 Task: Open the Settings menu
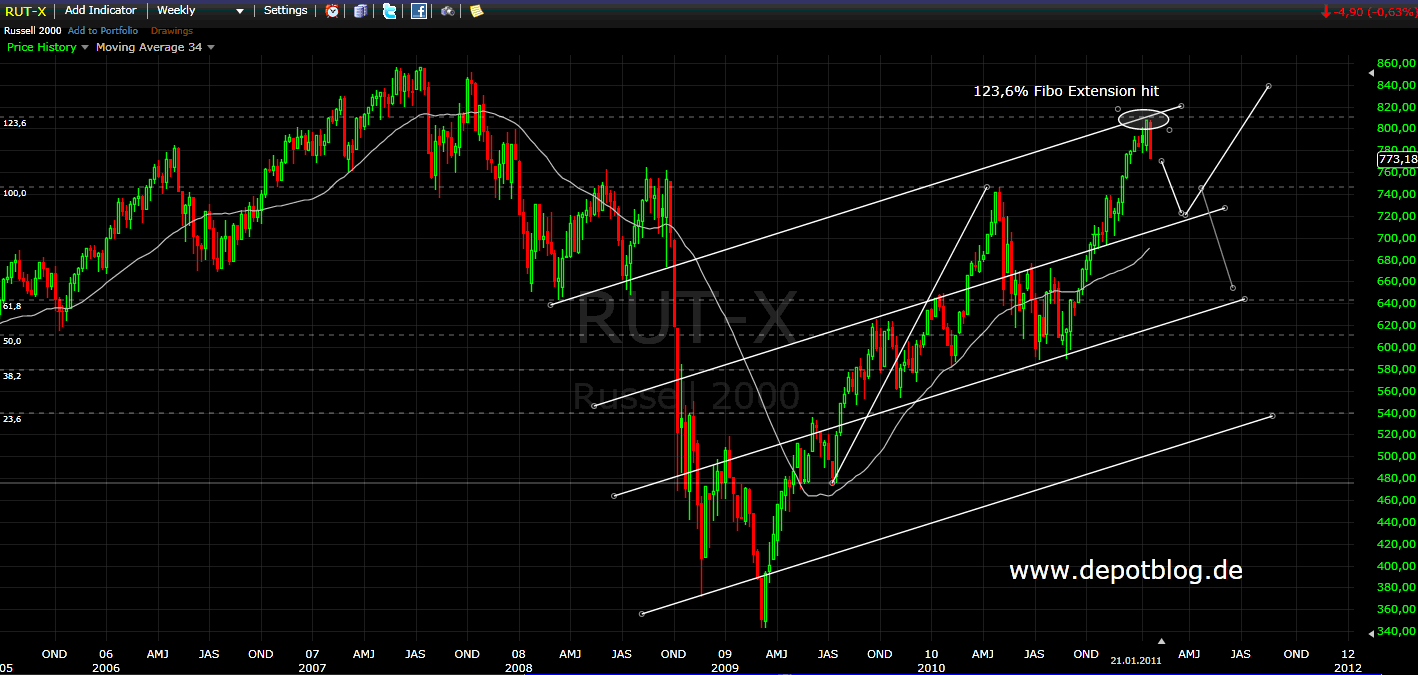(286, 11)
